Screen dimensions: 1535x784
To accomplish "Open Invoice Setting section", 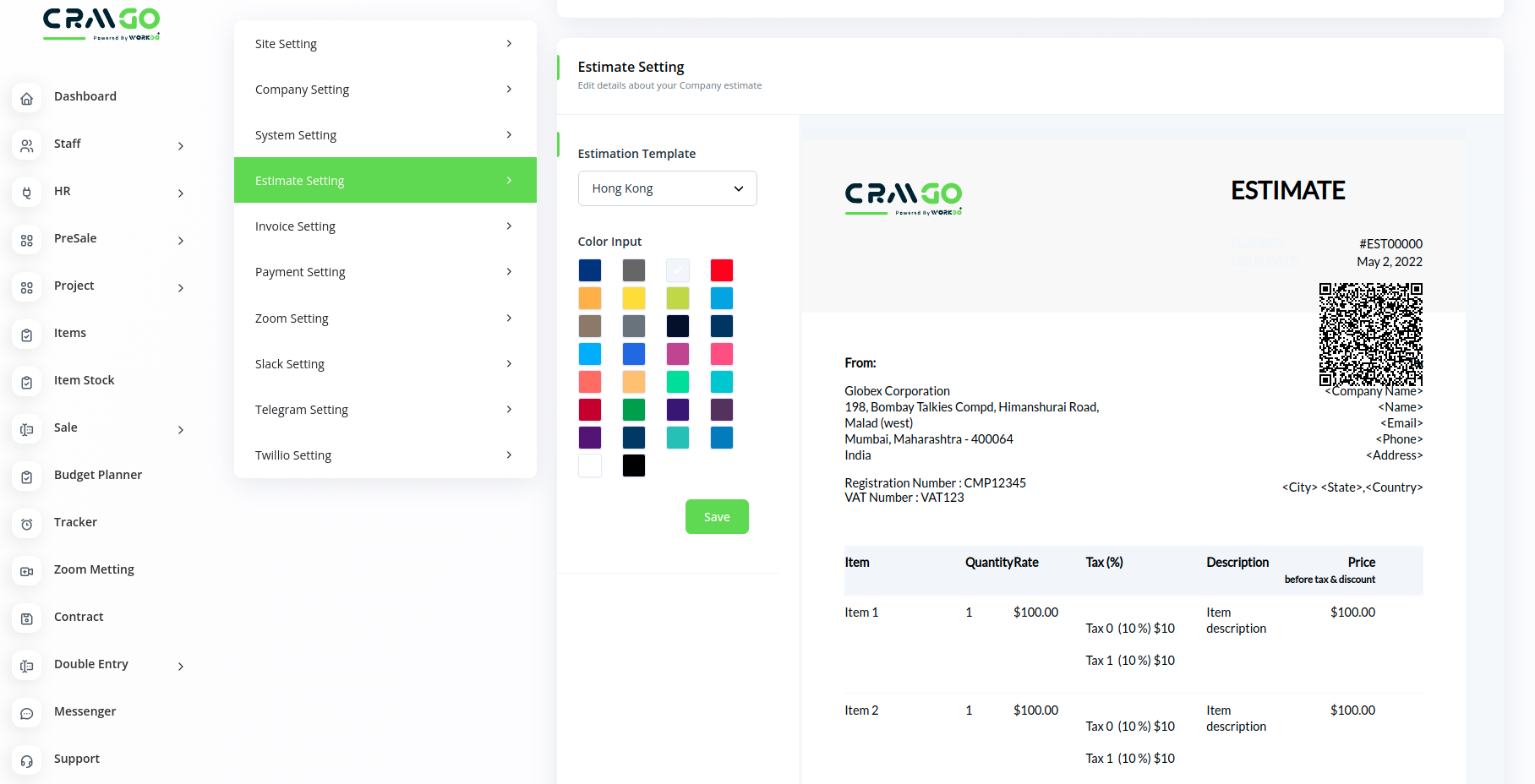I will click(385, 226).
